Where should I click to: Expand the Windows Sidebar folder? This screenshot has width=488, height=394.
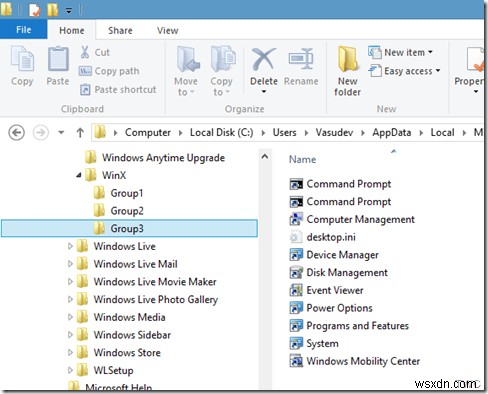[x=70, y=335]
